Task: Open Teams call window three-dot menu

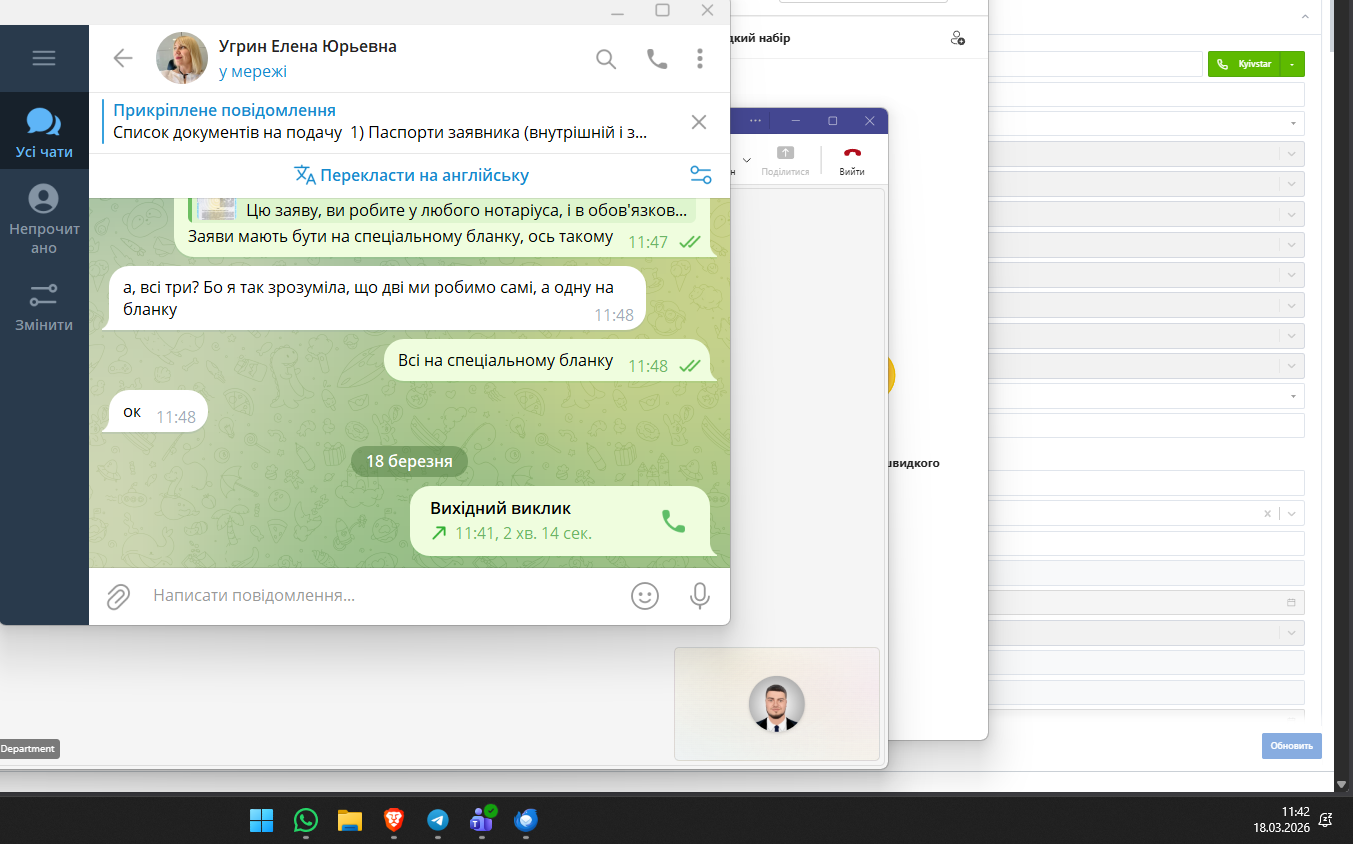Action: (x=755, y=120)
